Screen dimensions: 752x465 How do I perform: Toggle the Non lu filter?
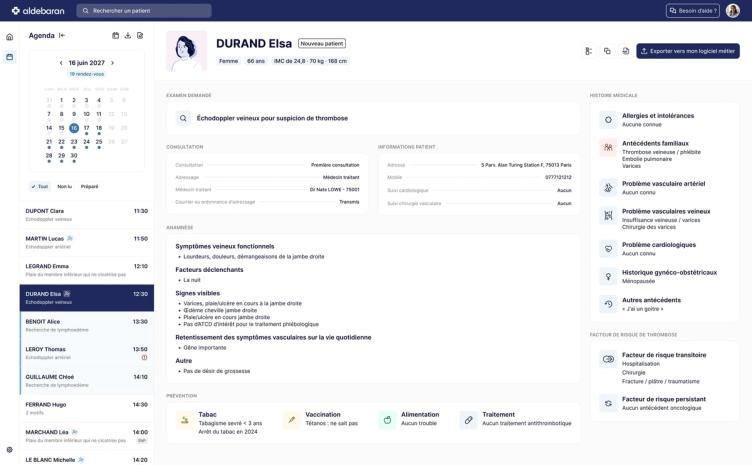coord(65,186)
